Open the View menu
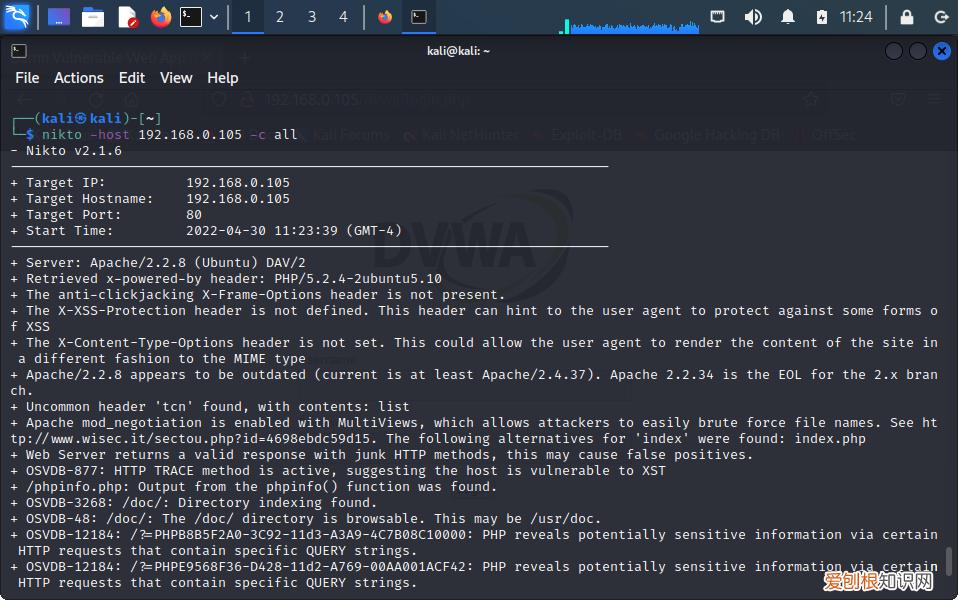958x600 pixels. point(176,78)
